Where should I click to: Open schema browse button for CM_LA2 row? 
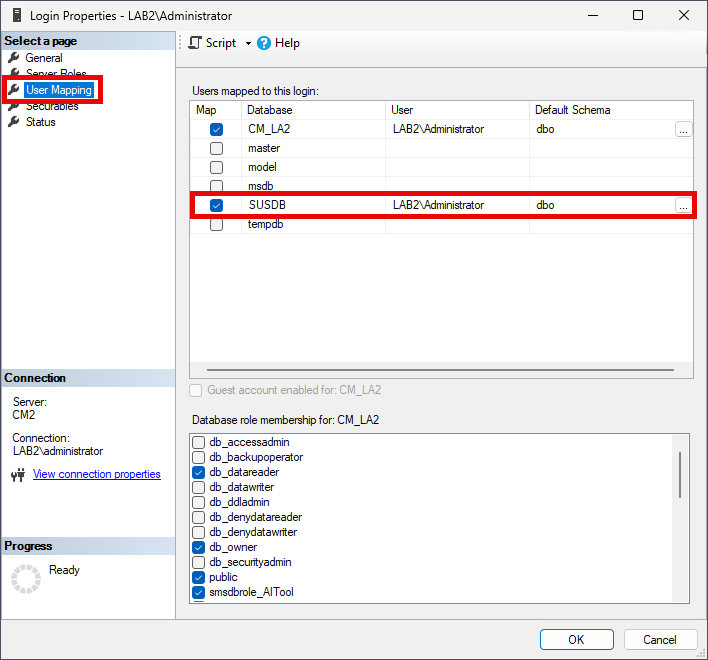683,129
